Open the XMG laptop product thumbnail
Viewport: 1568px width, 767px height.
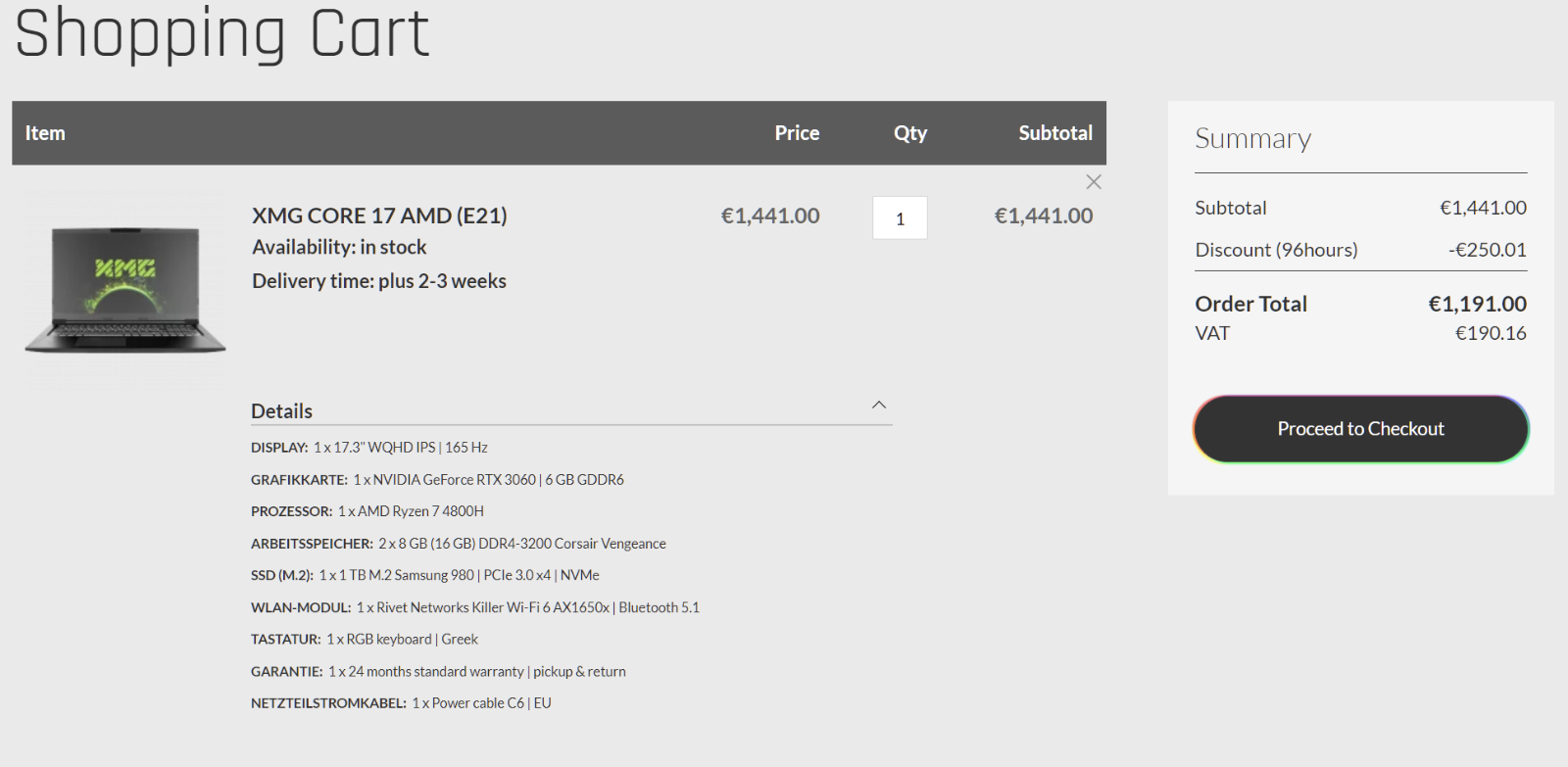pyautogui.click(x=125, y=291)
